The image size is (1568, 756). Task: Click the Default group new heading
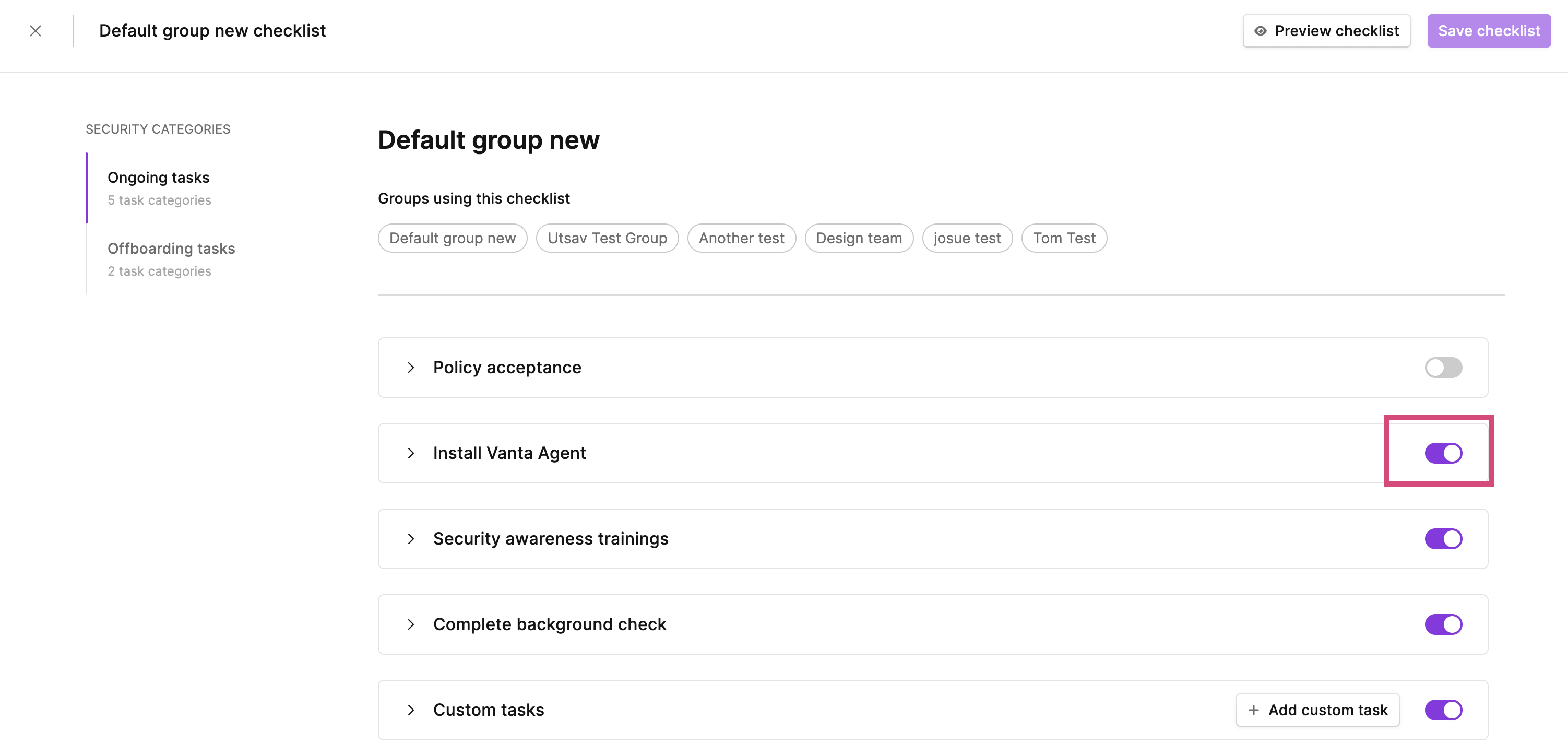click(489, 140)
